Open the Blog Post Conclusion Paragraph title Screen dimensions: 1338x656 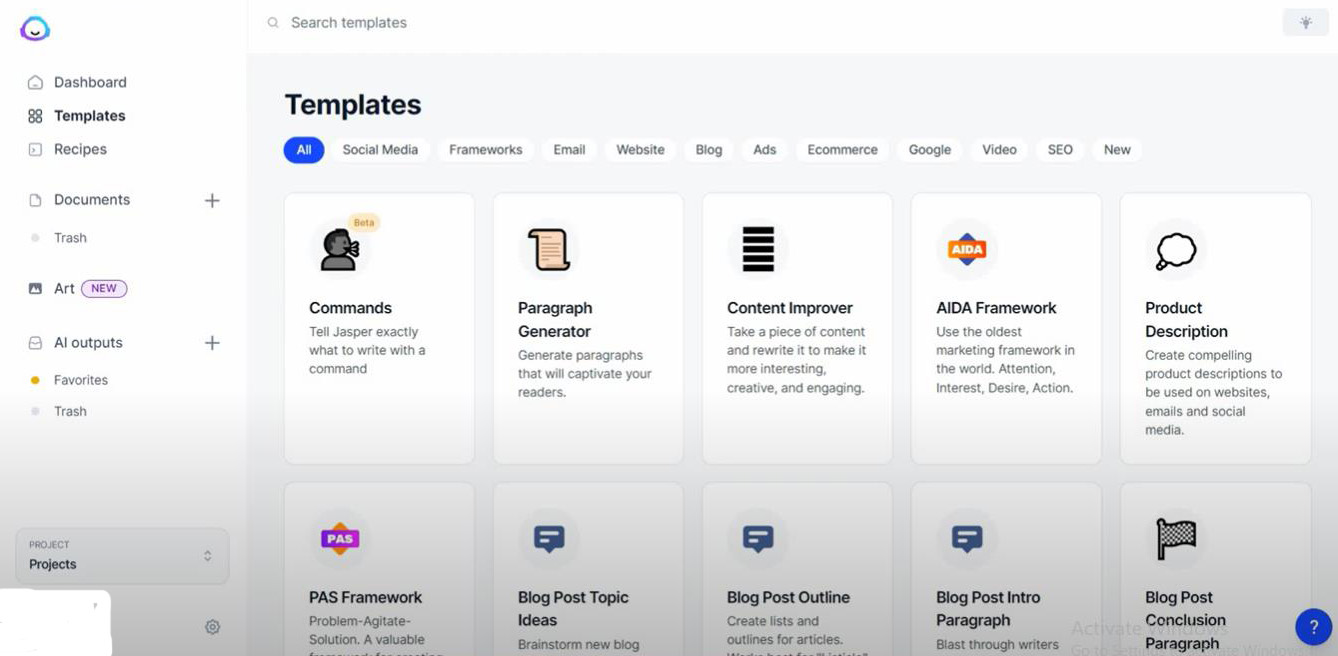click(x=1185, y=620)
